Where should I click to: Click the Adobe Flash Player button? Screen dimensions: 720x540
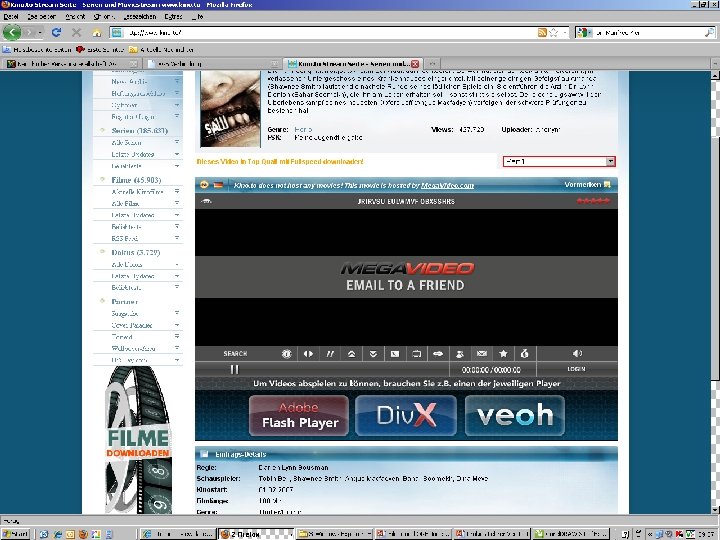pos(299,416)
